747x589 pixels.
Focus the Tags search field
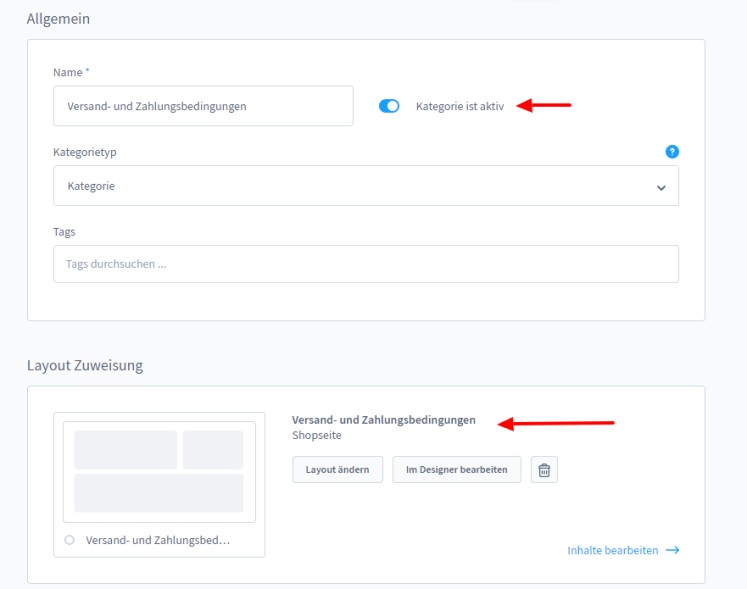pos(365,264)
